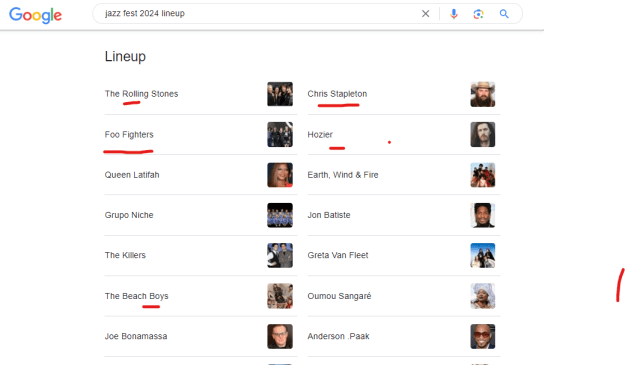Screen dimensions: 625x365
Task: Go to Google homepage via logo
Action: coord(35,15)
